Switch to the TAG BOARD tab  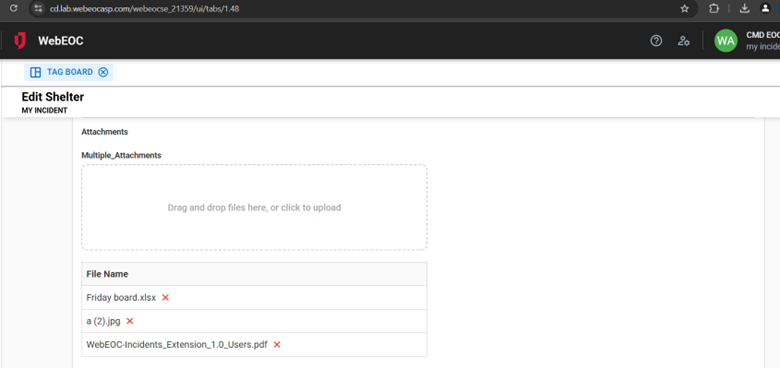coord(70,72)
